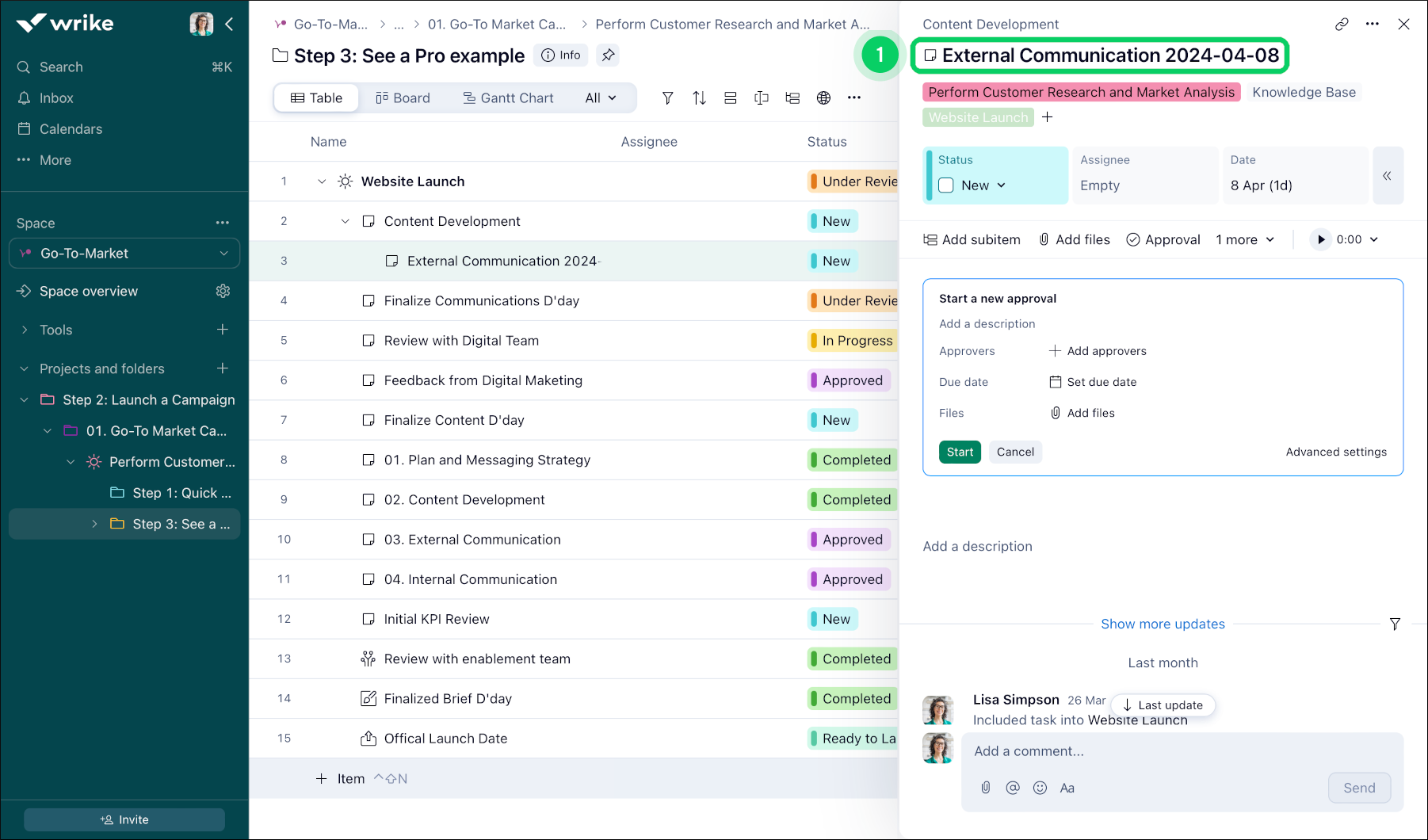Open the sort options icon
This screenshot has width=1428, height=840.
699,97
